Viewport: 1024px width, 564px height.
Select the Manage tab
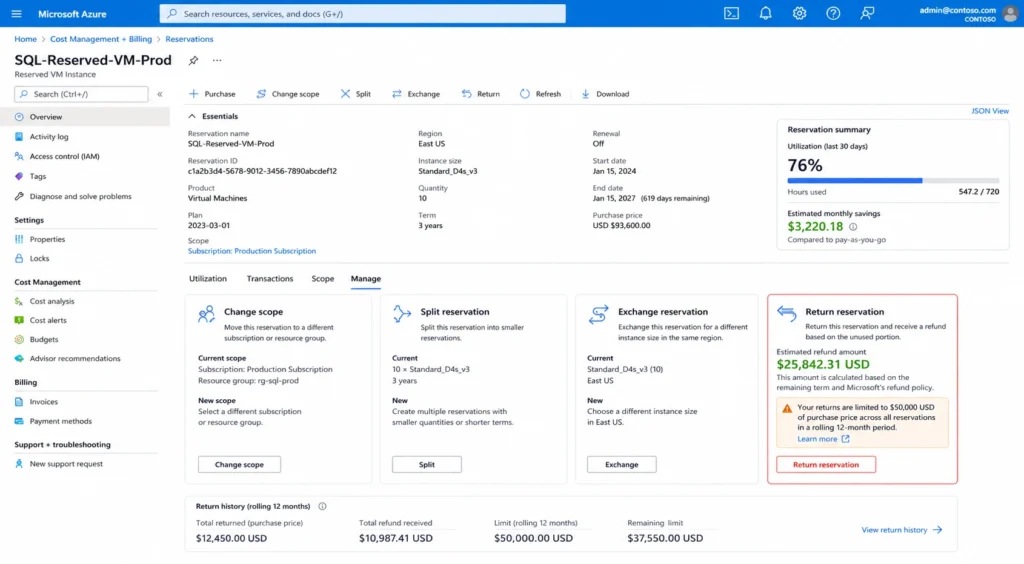pyautogui.click(x=366, y=279)
